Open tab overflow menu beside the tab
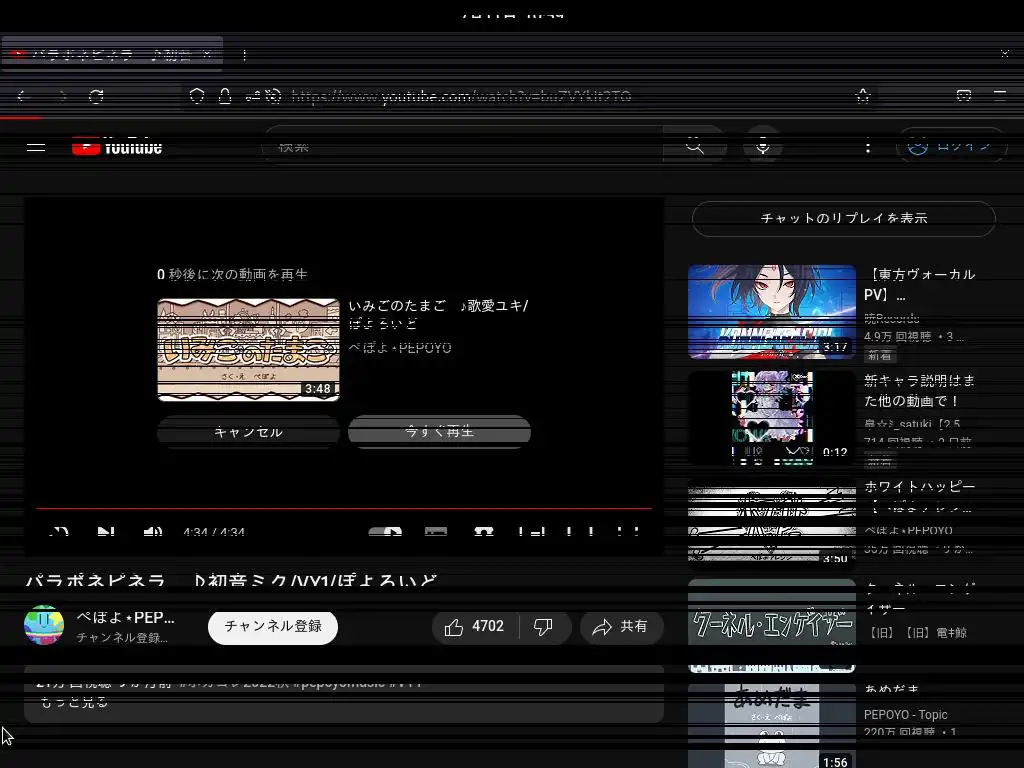 (x=244, y=55)
